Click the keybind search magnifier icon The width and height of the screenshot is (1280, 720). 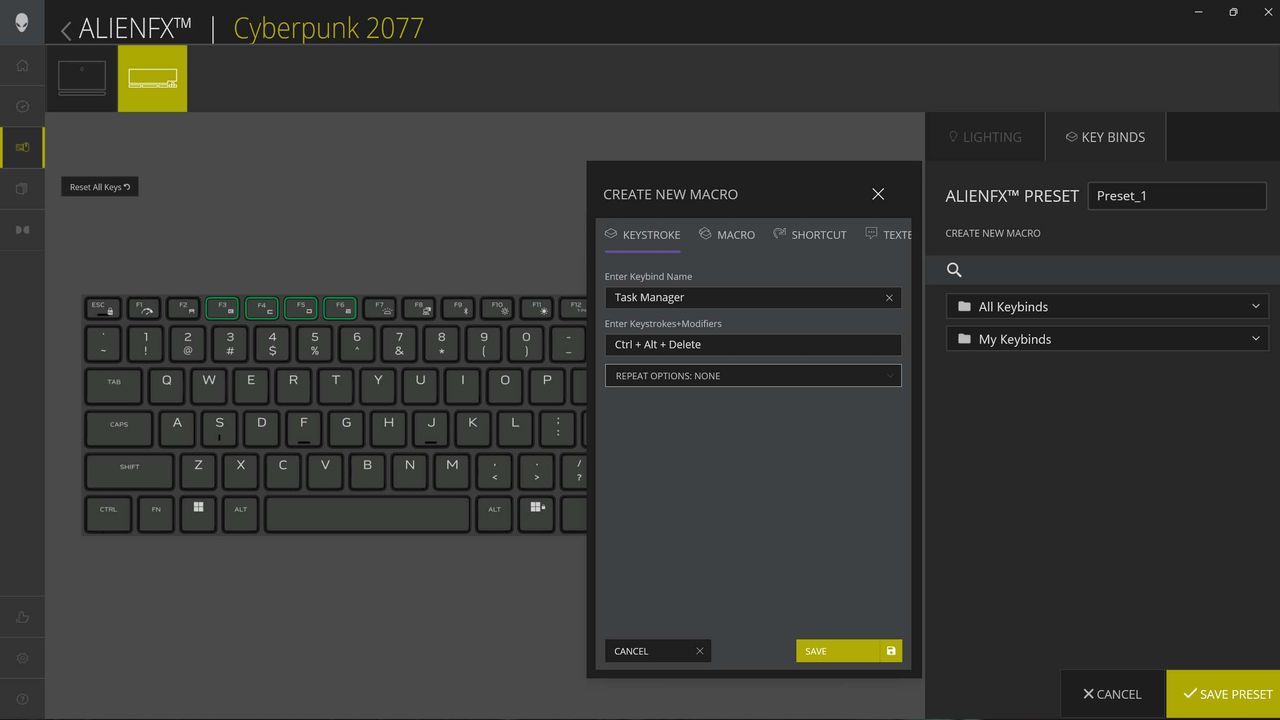coord(954,270)
